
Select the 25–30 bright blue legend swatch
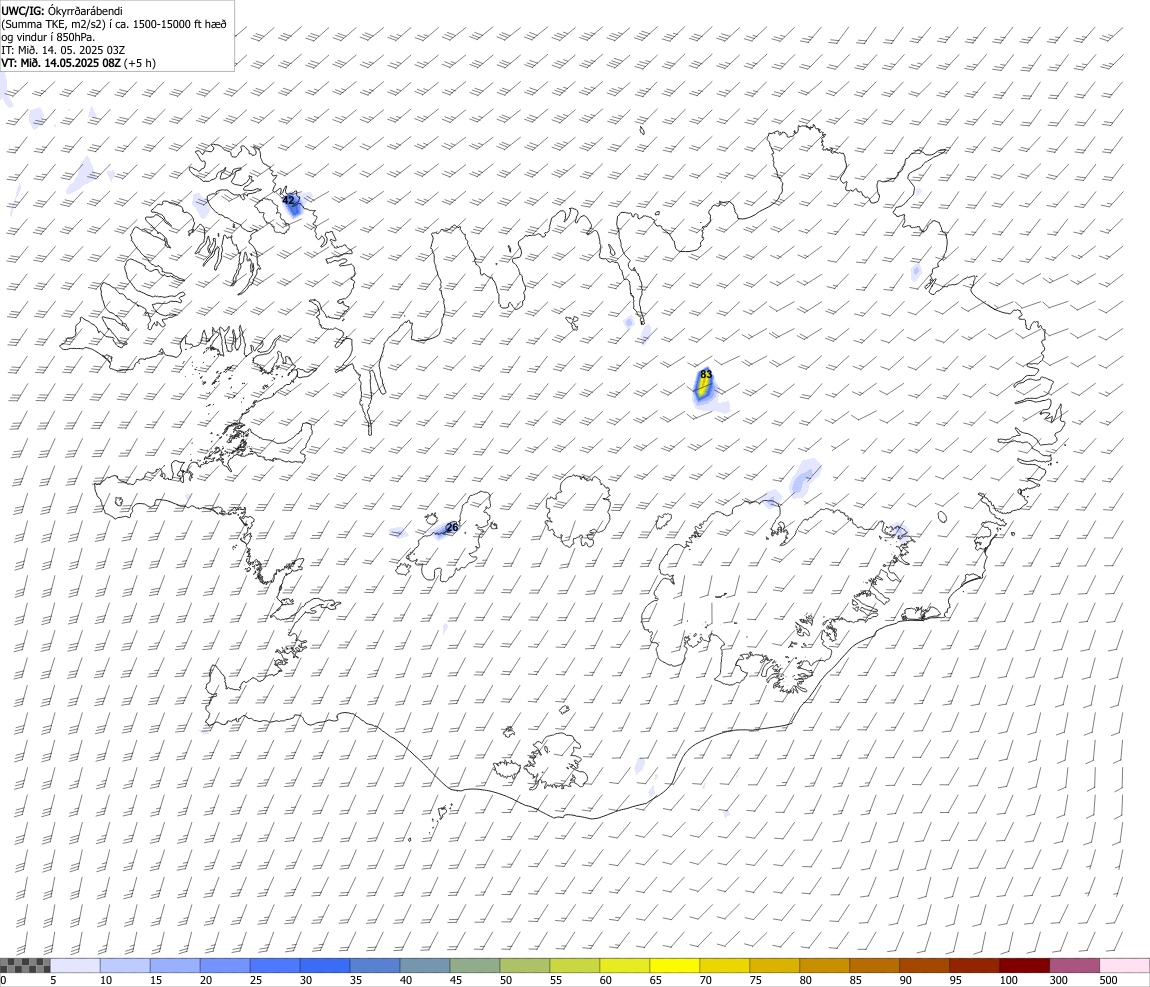pos(275,965)
